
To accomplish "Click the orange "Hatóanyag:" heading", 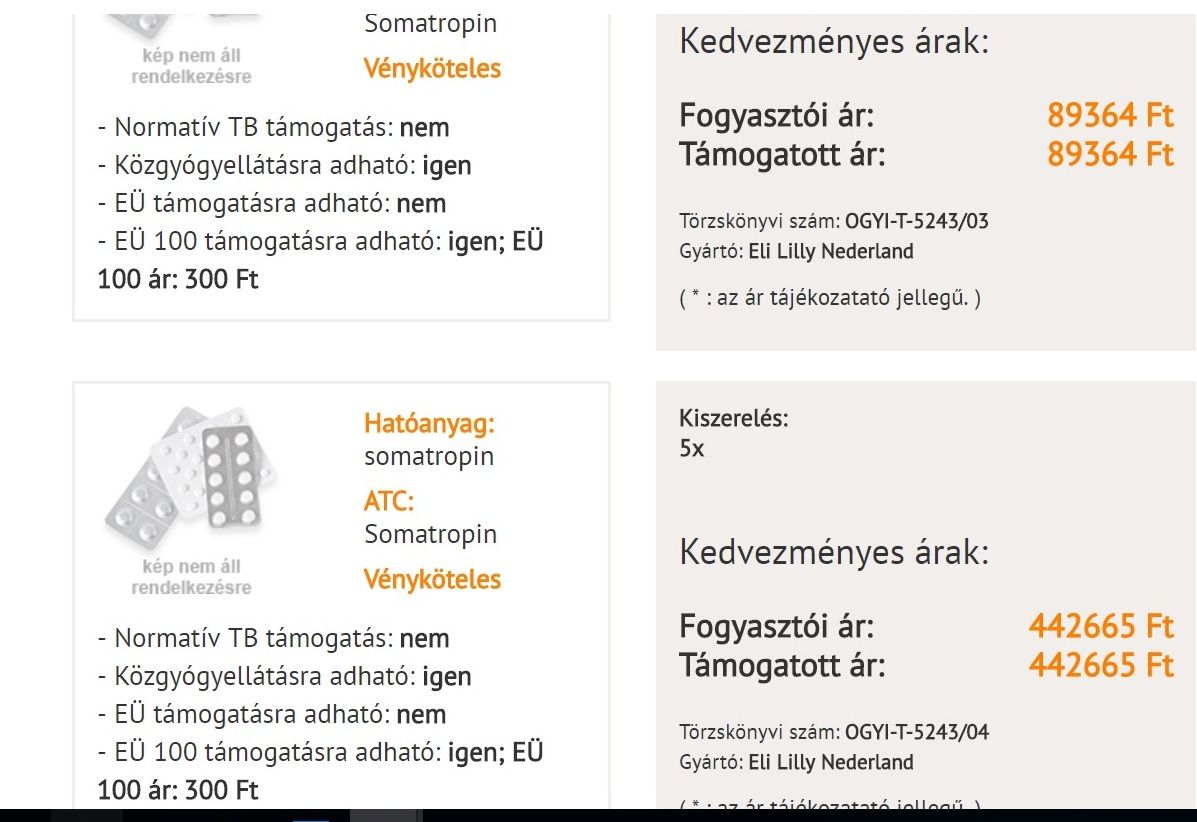I will [x=429, y=424].
